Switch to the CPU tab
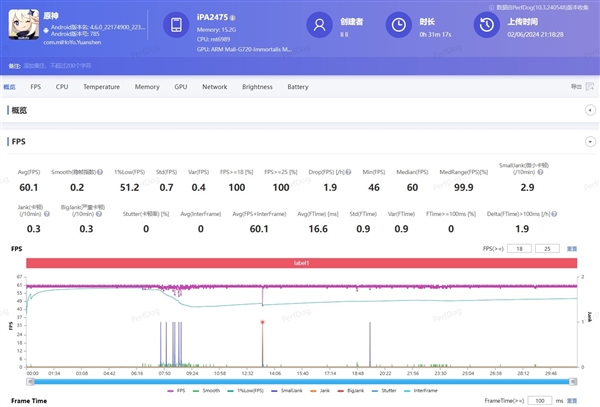Screen dimensions: 600x407 point(62,87)
